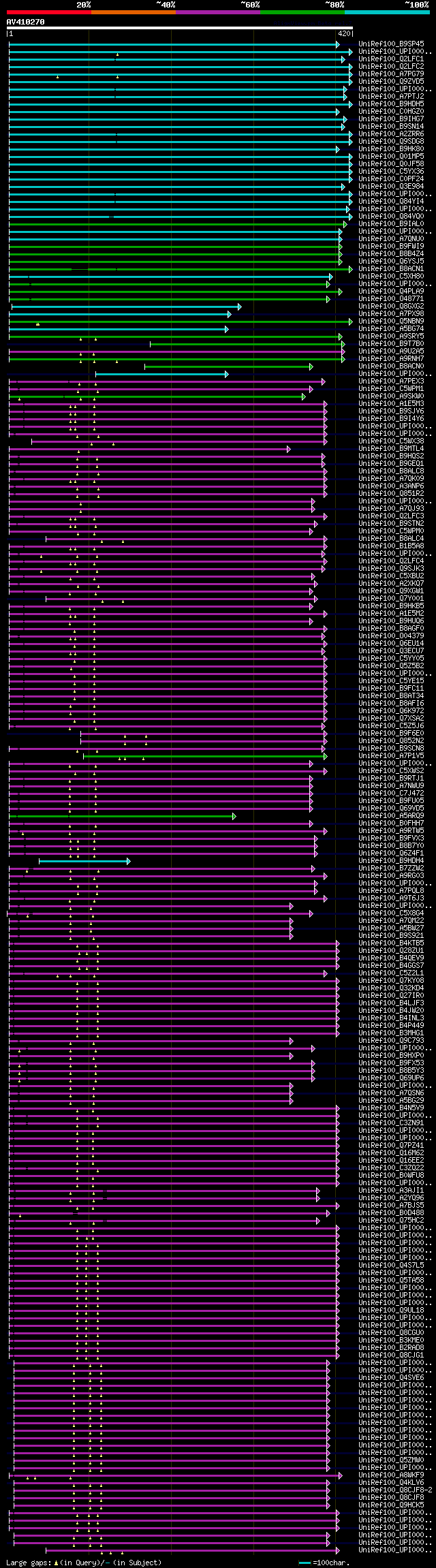The height and width of the screenshot is (1568, 436).
Task: Click the green ~80% identity color band
Action: click(302, 12)
